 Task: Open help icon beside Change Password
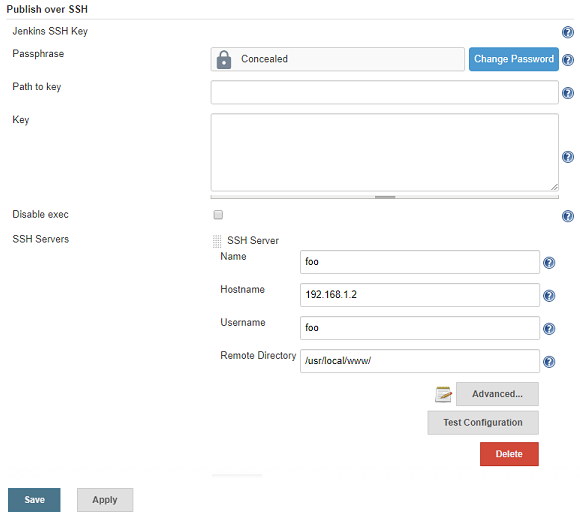click(567, 60)
